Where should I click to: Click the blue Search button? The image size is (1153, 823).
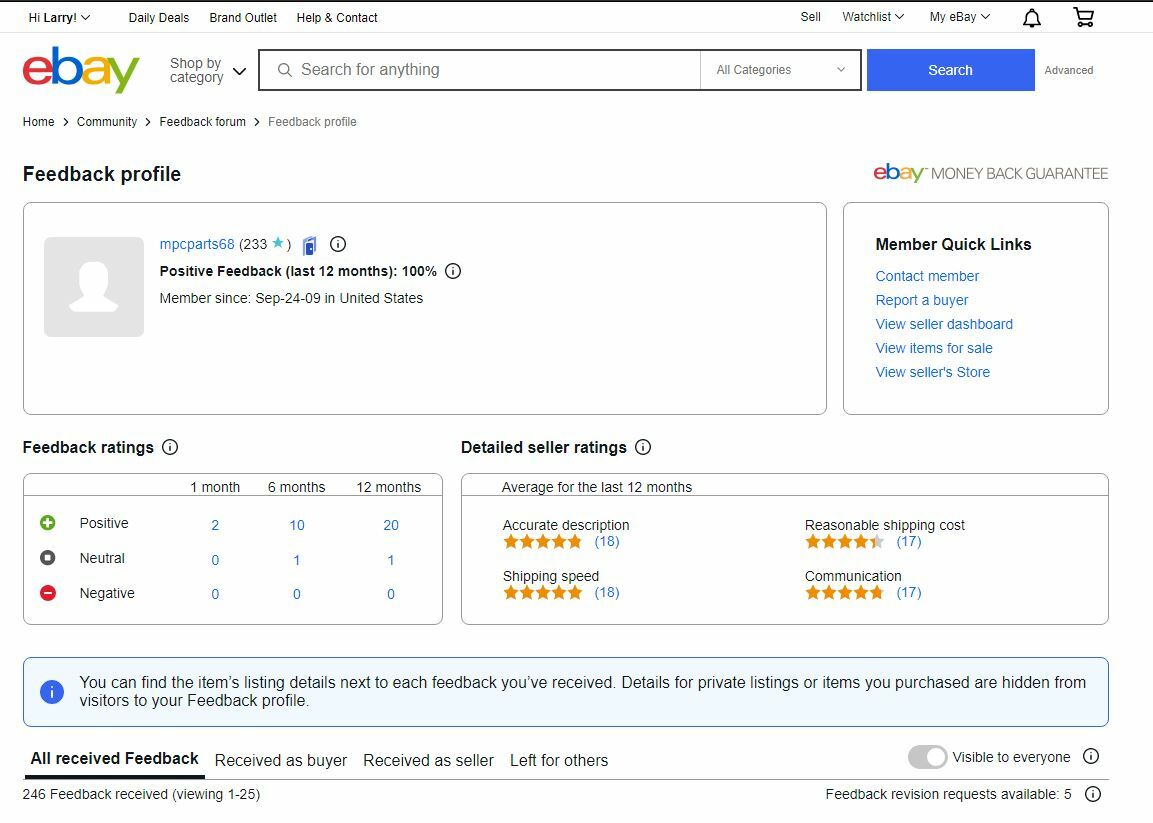[x=950, y=70]
